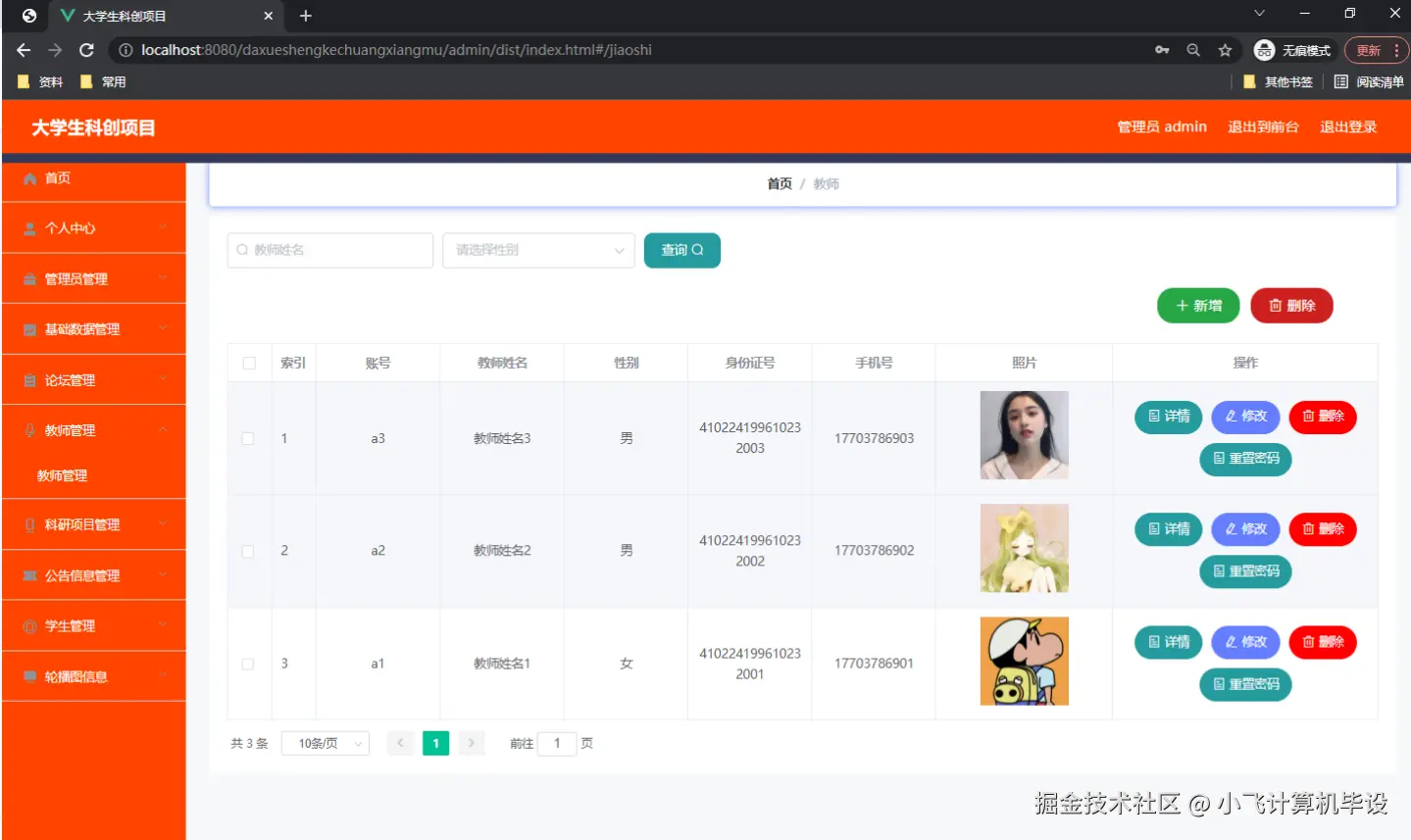Screen dimensions: 1411x840
Task: Click the 首页 home icon in sidebar
Action: tap(28, 177)
